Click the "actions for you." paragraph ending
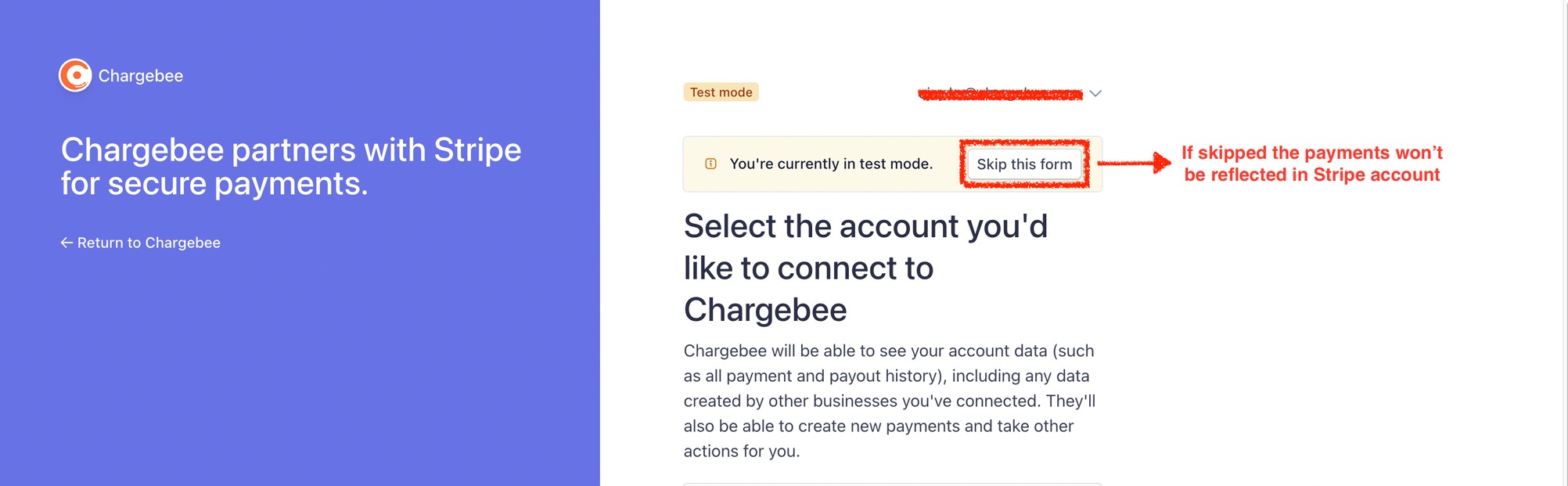This screenshot has height=486, width=1568. click(741, 451)
